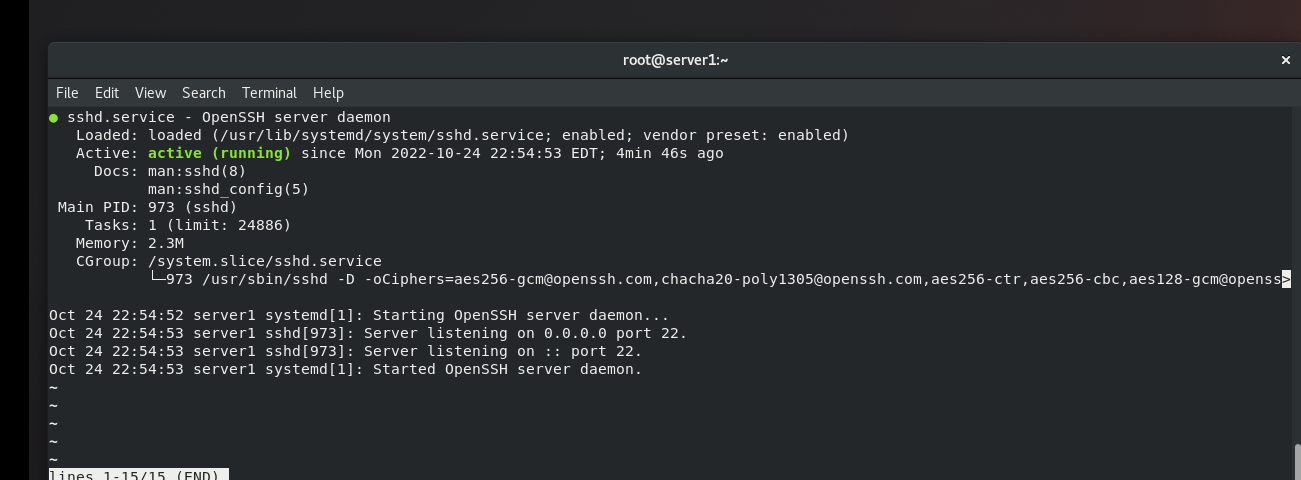Close the root@server1 terminal window
1301x480 pixels.
click(x=1286, y=60)
